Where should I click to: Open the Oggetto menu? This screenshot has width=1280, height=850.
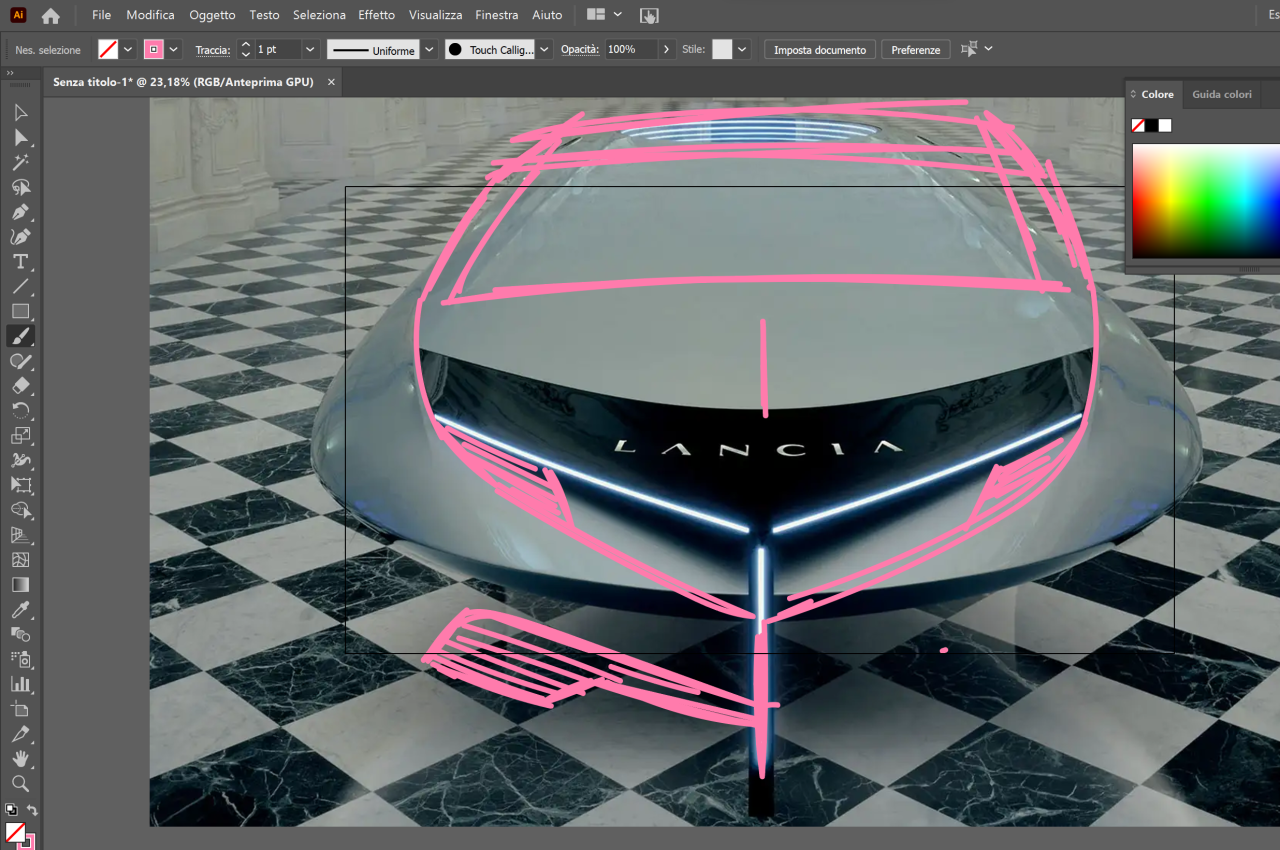pyautogui.click(x=212, y=15)
